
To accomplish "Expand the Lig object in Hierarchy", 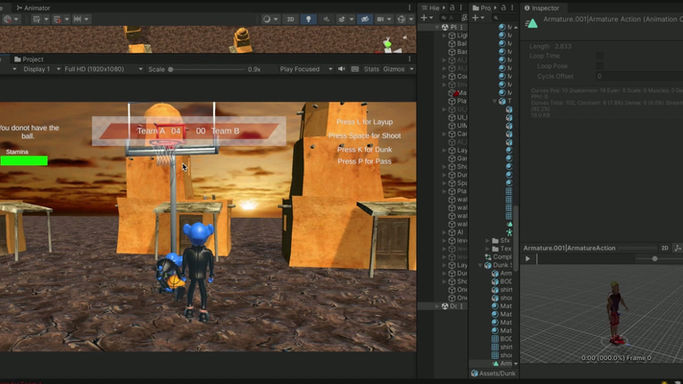I will 444,35.
